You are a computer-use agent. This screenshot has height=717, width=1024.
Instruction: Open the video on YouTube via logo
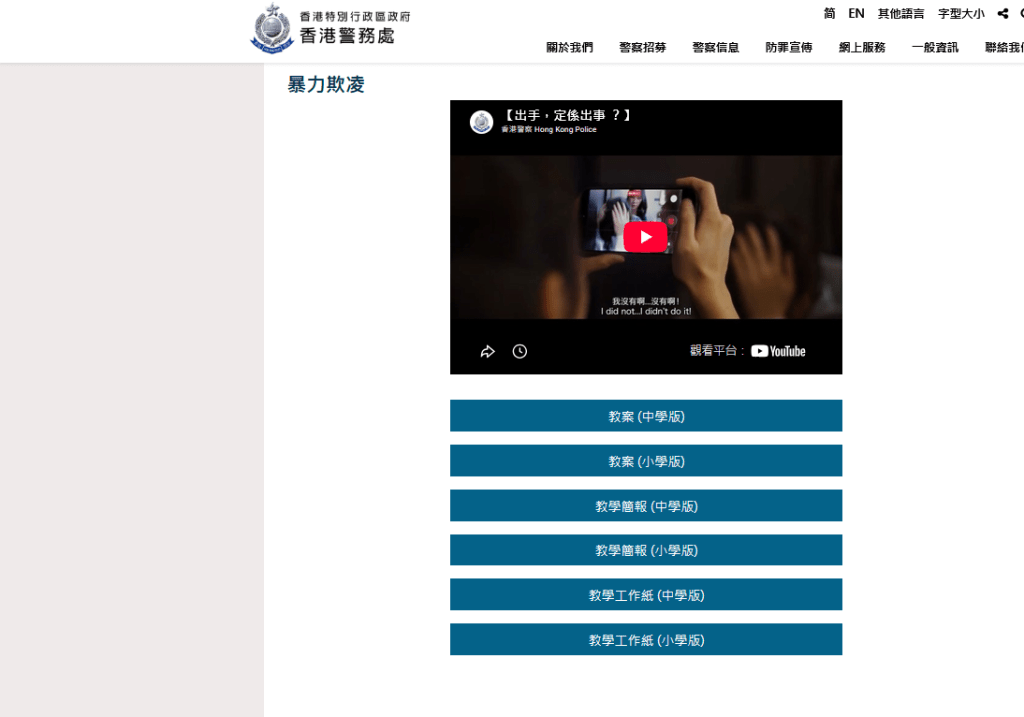pos(778,351)
